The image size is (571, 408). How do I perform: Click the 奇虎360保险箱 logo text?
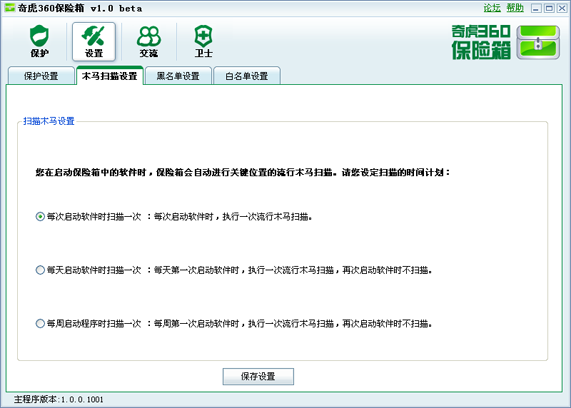[x=481, y=42]
